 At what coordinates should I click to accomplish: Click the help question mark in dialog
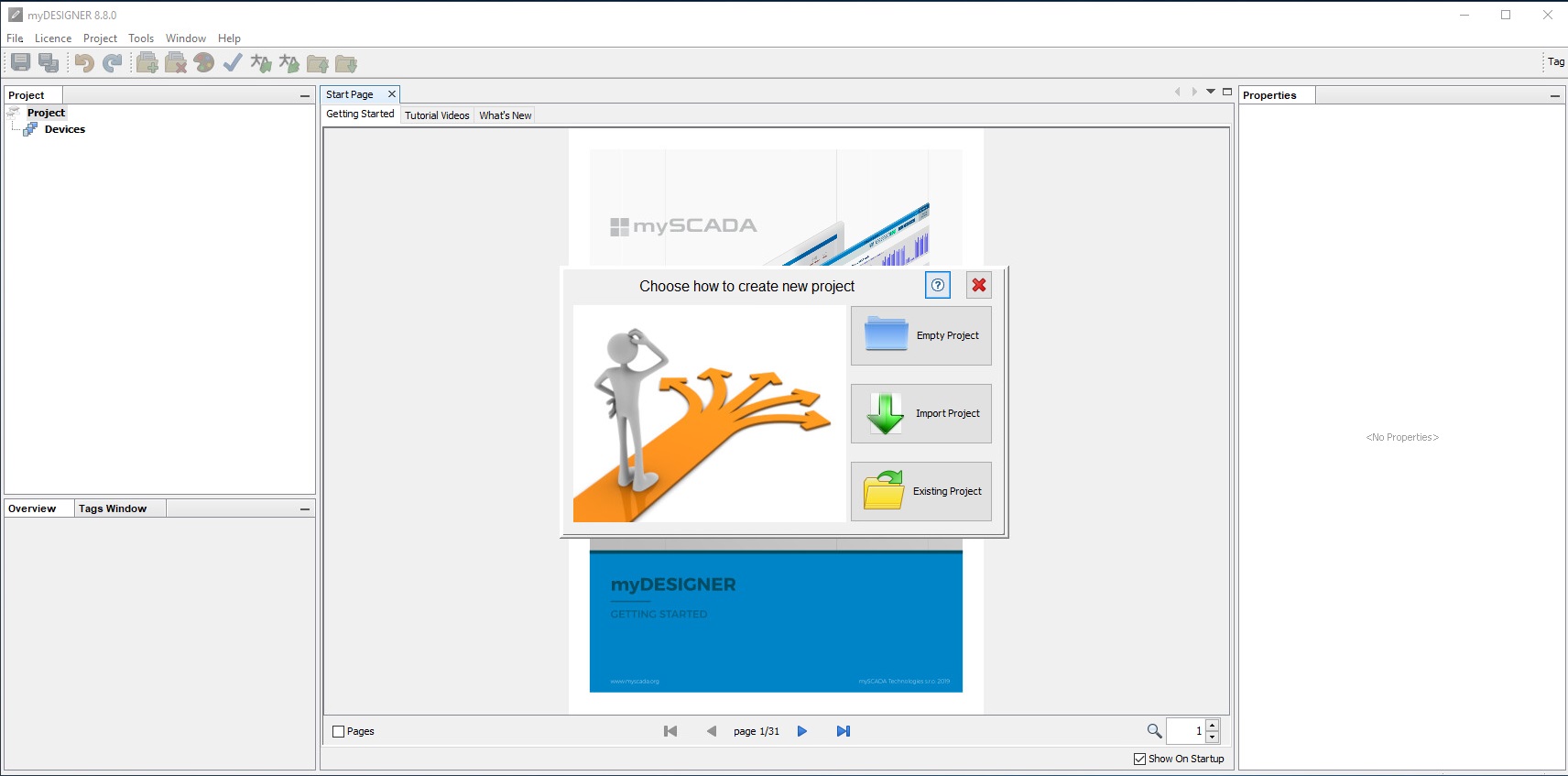pyautogui.click(x=938, y=285)
